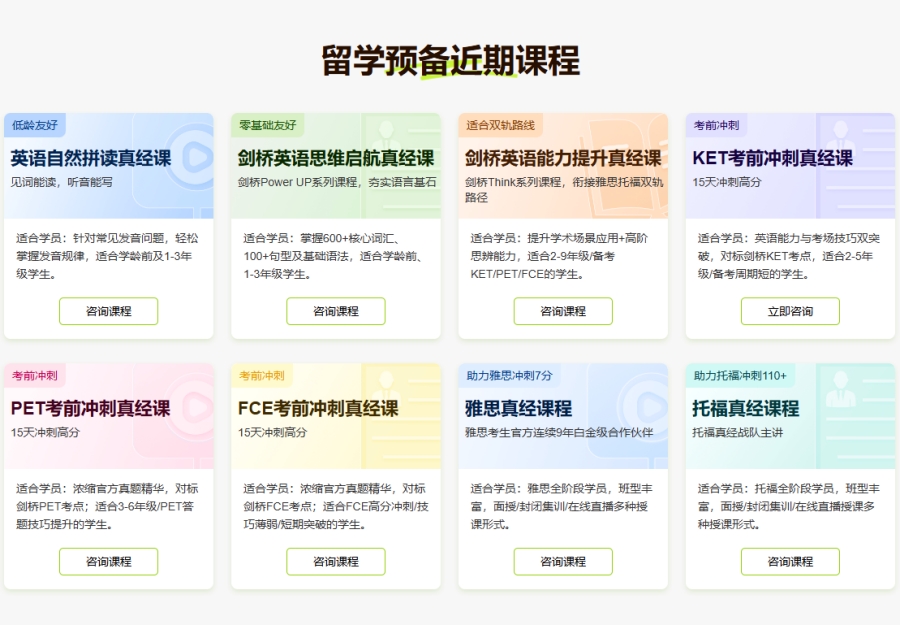Screen dimensions: 900x625
Task: Click the 留学预备近期课程 page heading
Action: tap(450, 60)
